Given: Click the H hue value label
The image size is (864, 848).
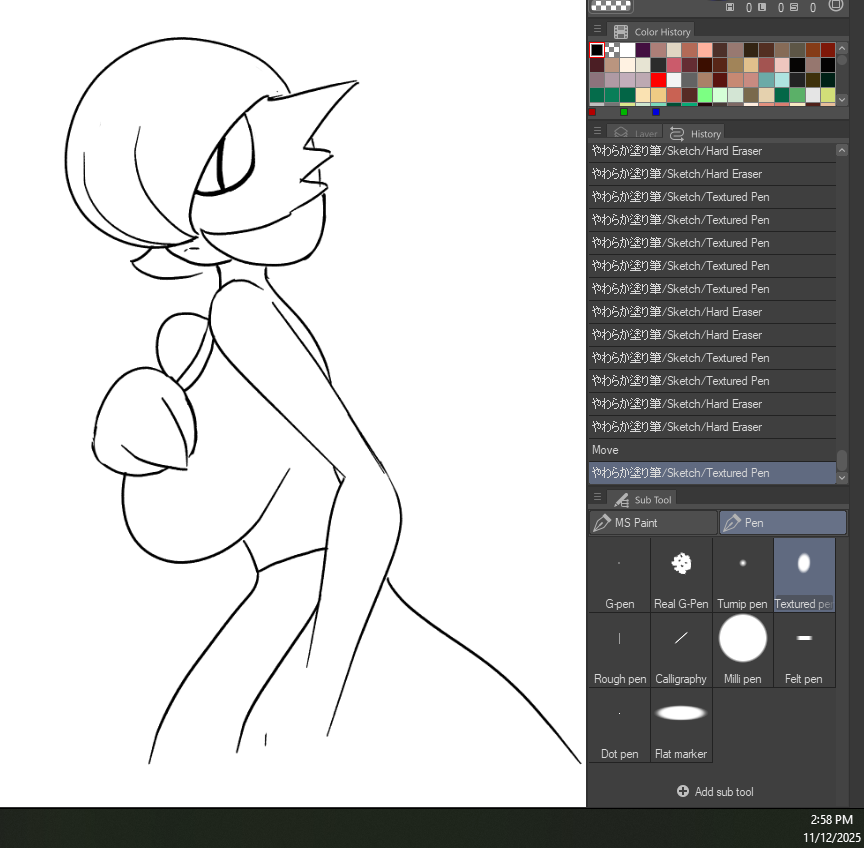Looking at the screenshot, I should coord(730,7).
